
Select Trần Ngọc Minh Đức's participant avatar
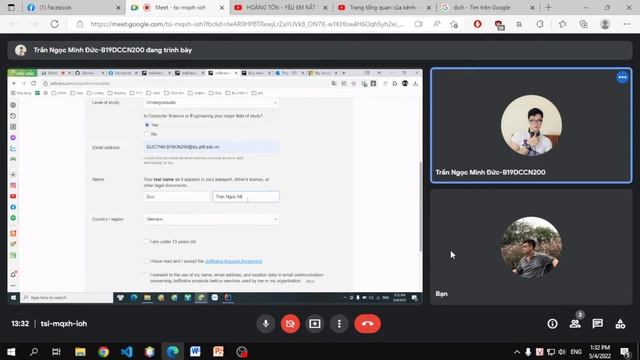[531, 126]
